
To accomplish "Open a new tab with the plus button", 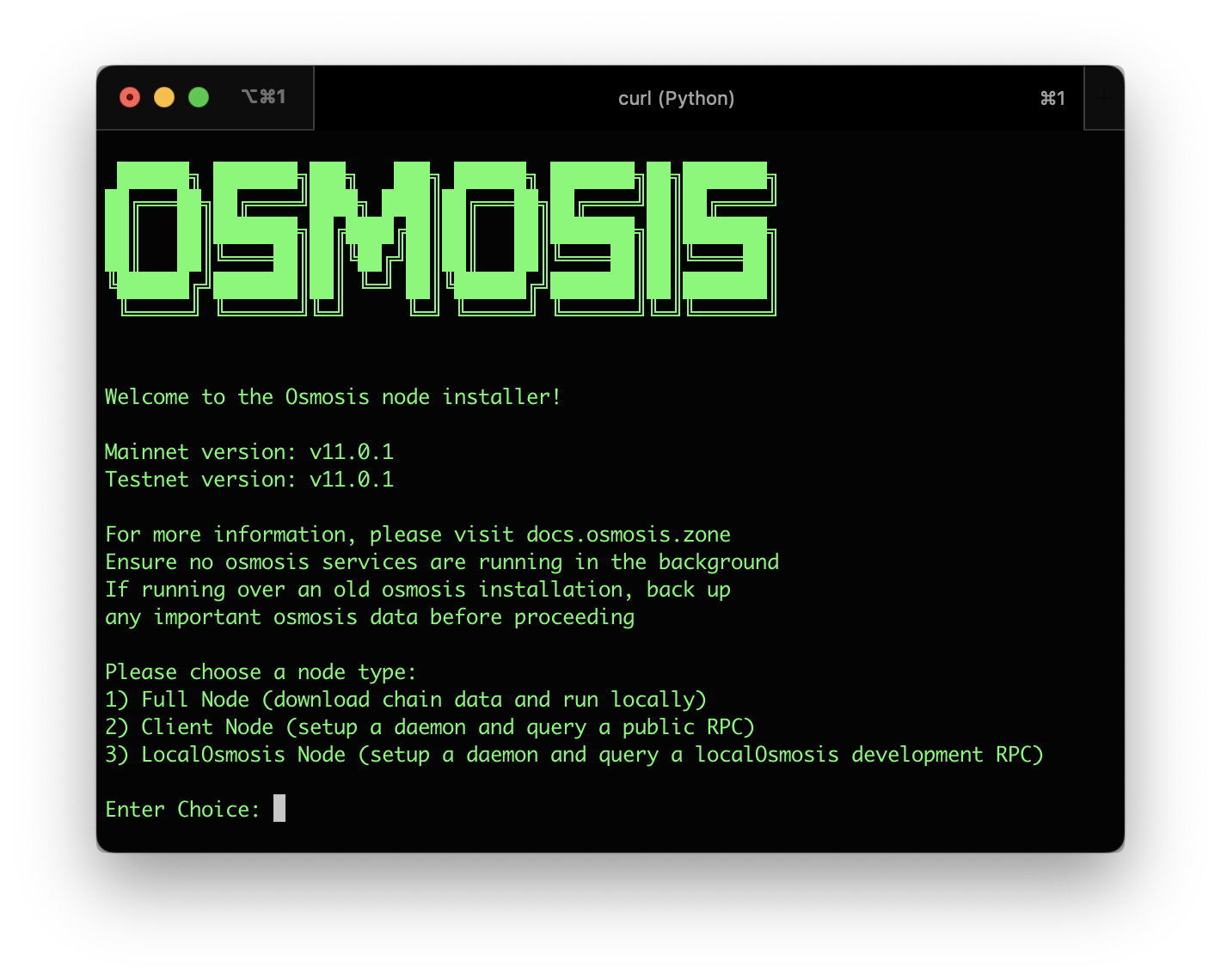I will click(x=1105, y=98).
